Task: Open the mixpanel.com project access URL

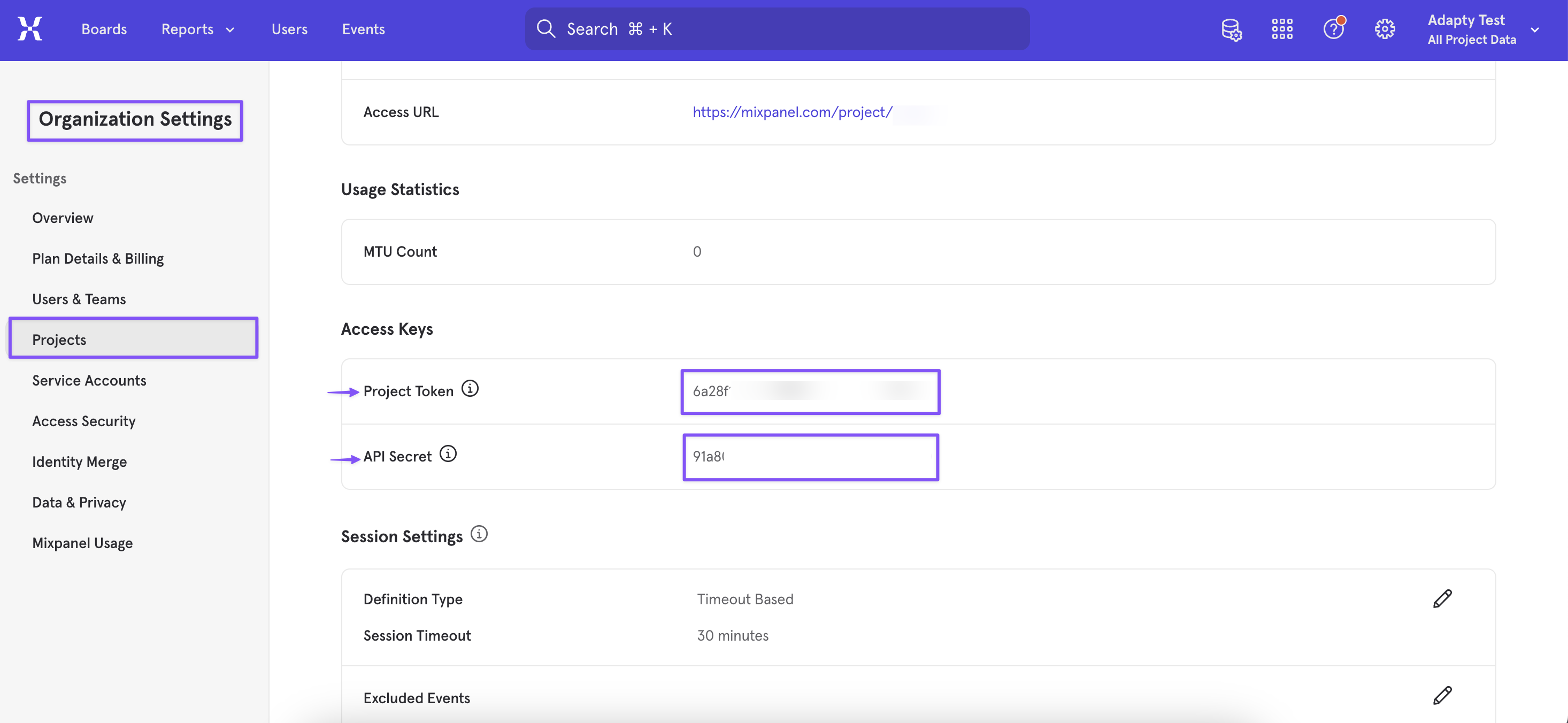Action: click(x=792, y=112)
